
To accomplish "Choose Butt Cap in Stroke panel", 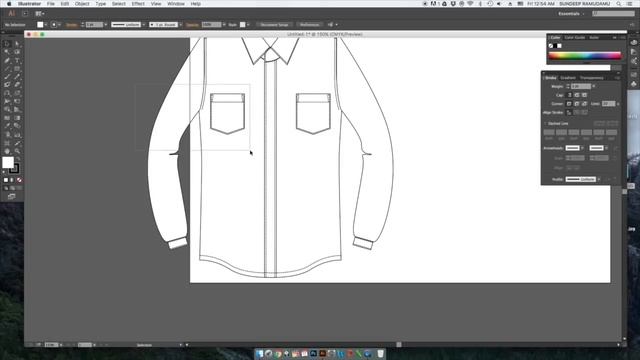I will 569,95.
